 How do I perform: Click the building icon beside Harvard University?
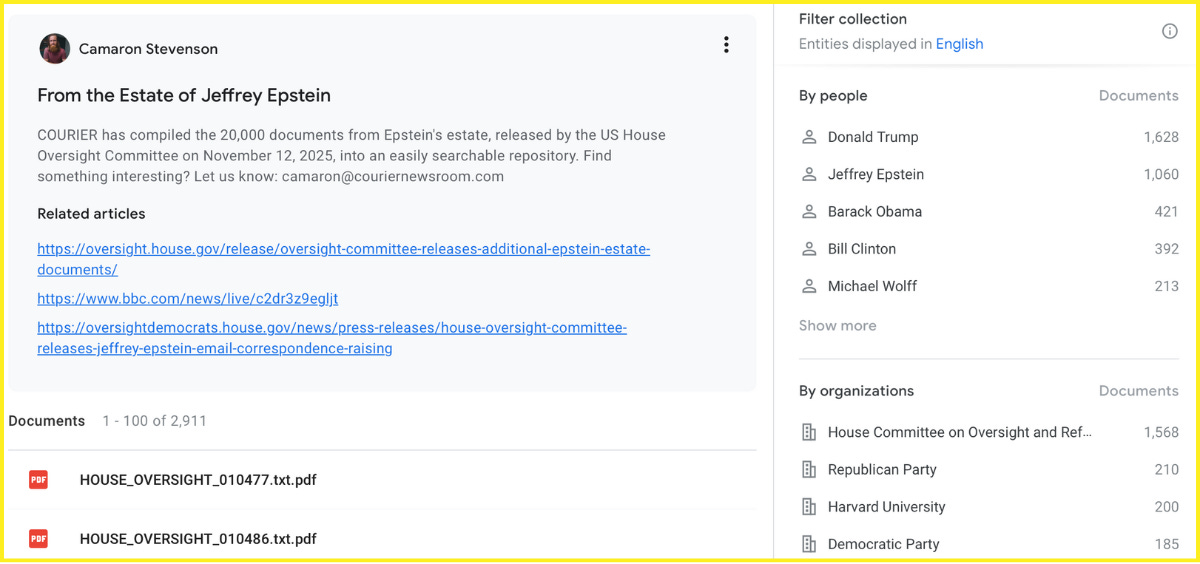809,507
